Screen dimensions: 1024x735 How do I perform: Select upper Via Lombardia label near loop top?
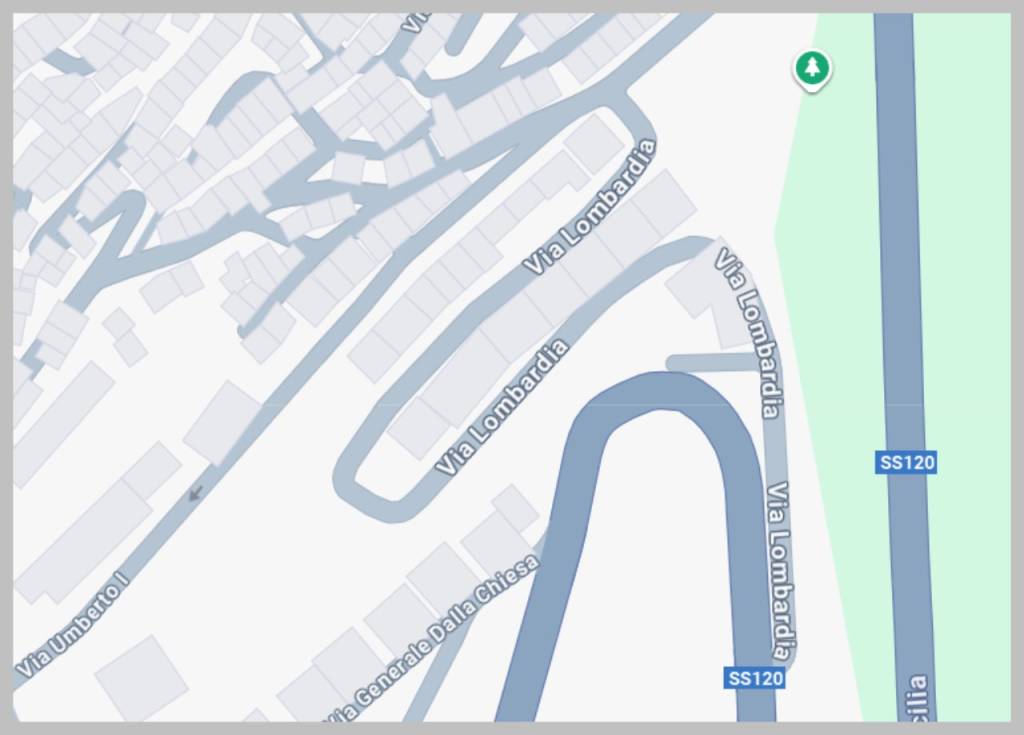[x=589, y=207]
